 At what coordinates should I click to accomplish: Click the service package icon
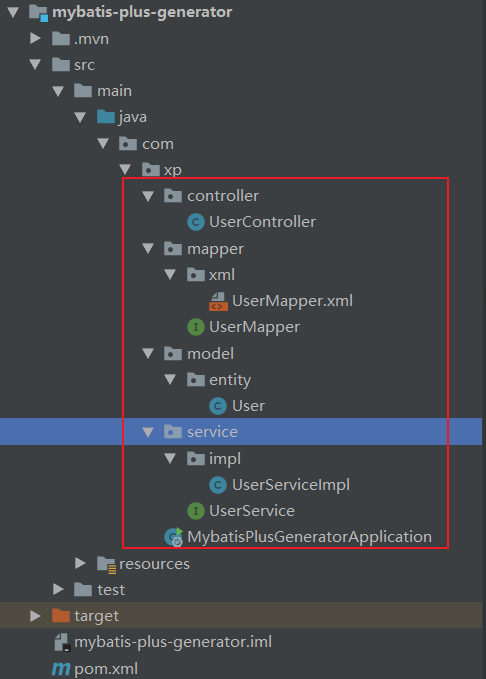click(173, 432)
